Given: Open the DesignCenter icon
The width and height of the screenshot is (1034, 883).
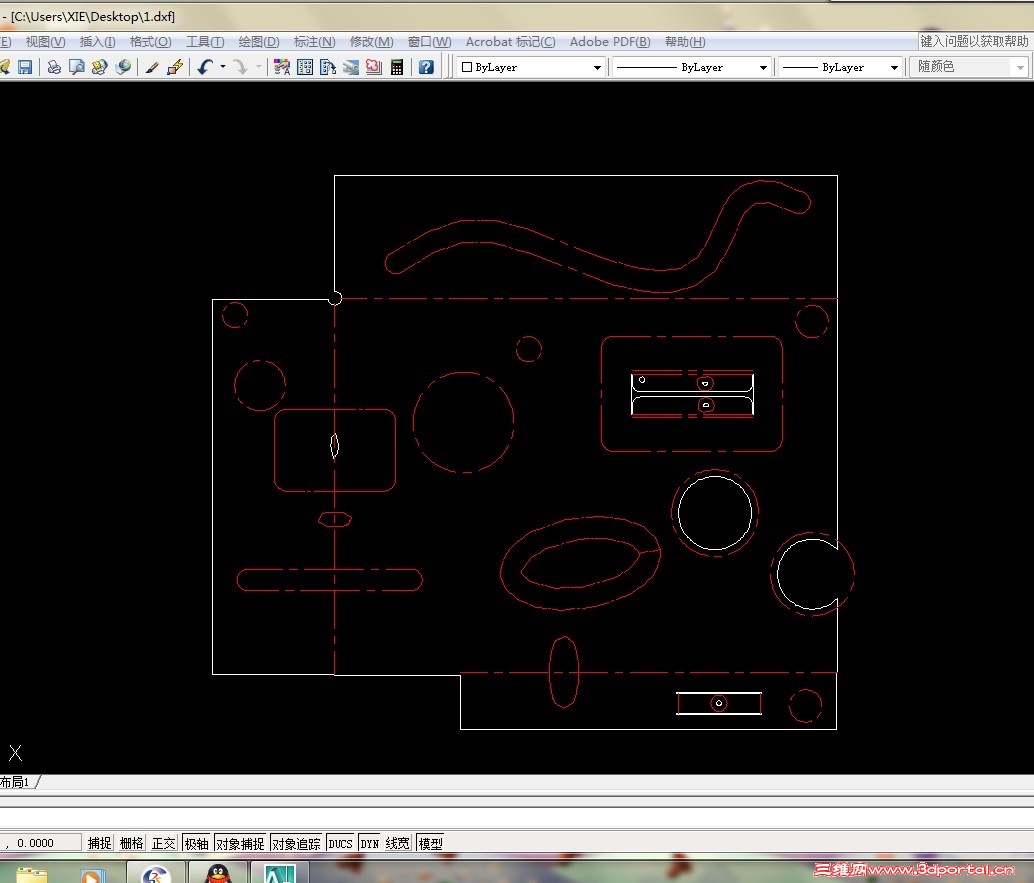Looking at the screenshot, I should click(x=305, y=67).
